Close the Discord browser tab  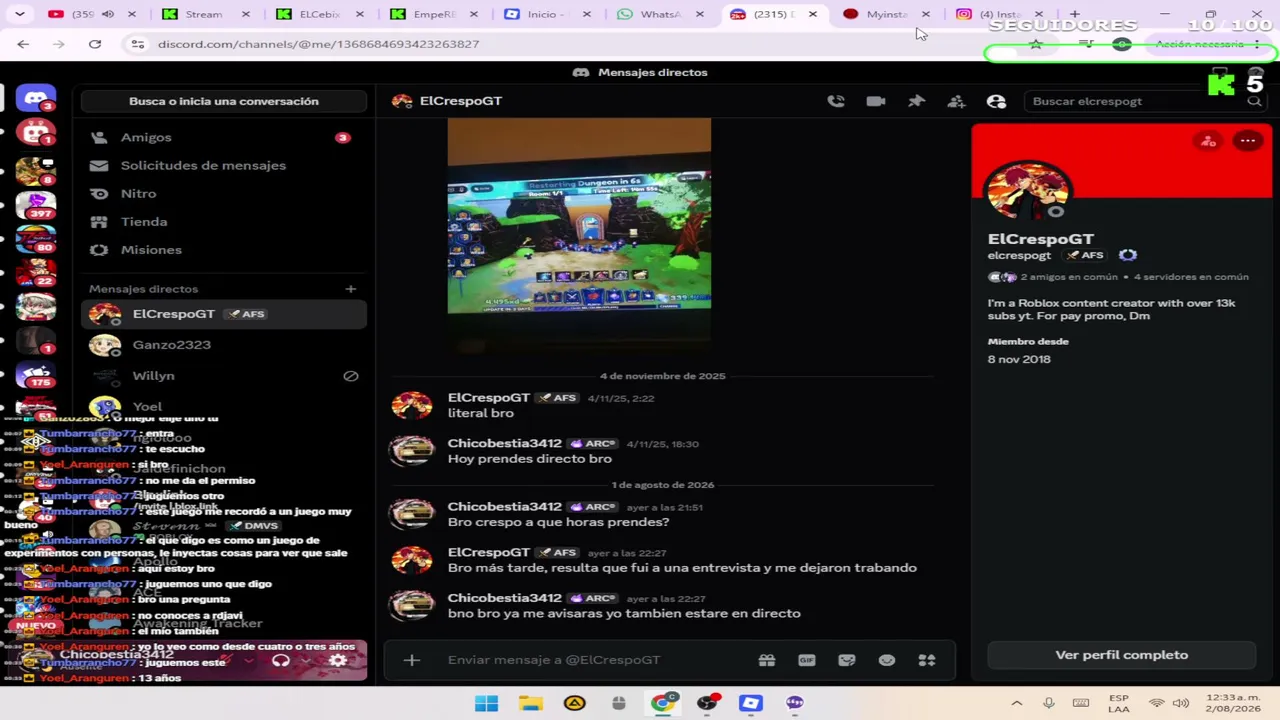(x=812, y=14)
